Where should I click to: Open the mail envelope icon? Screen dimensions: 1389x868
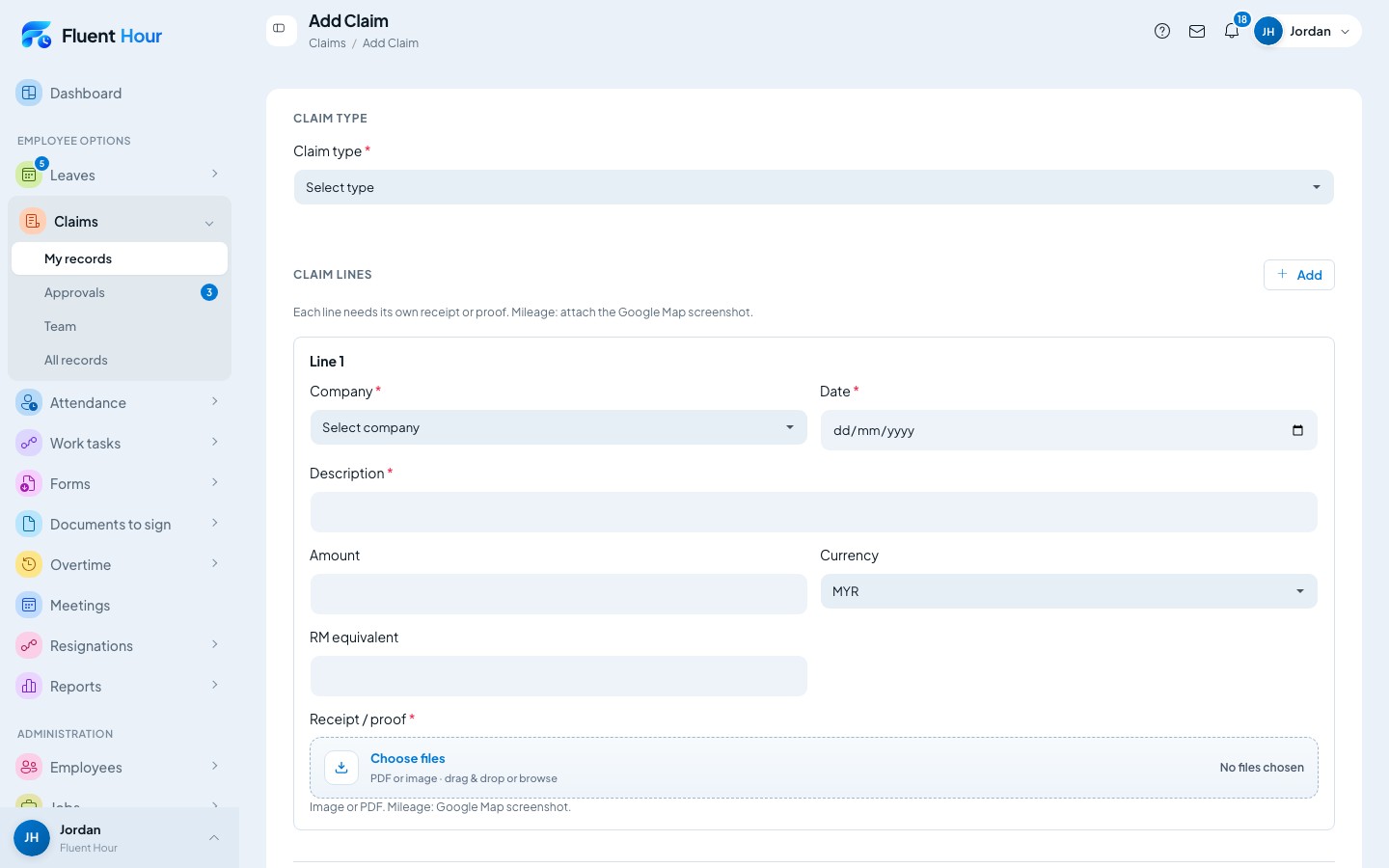(1197, 31)
